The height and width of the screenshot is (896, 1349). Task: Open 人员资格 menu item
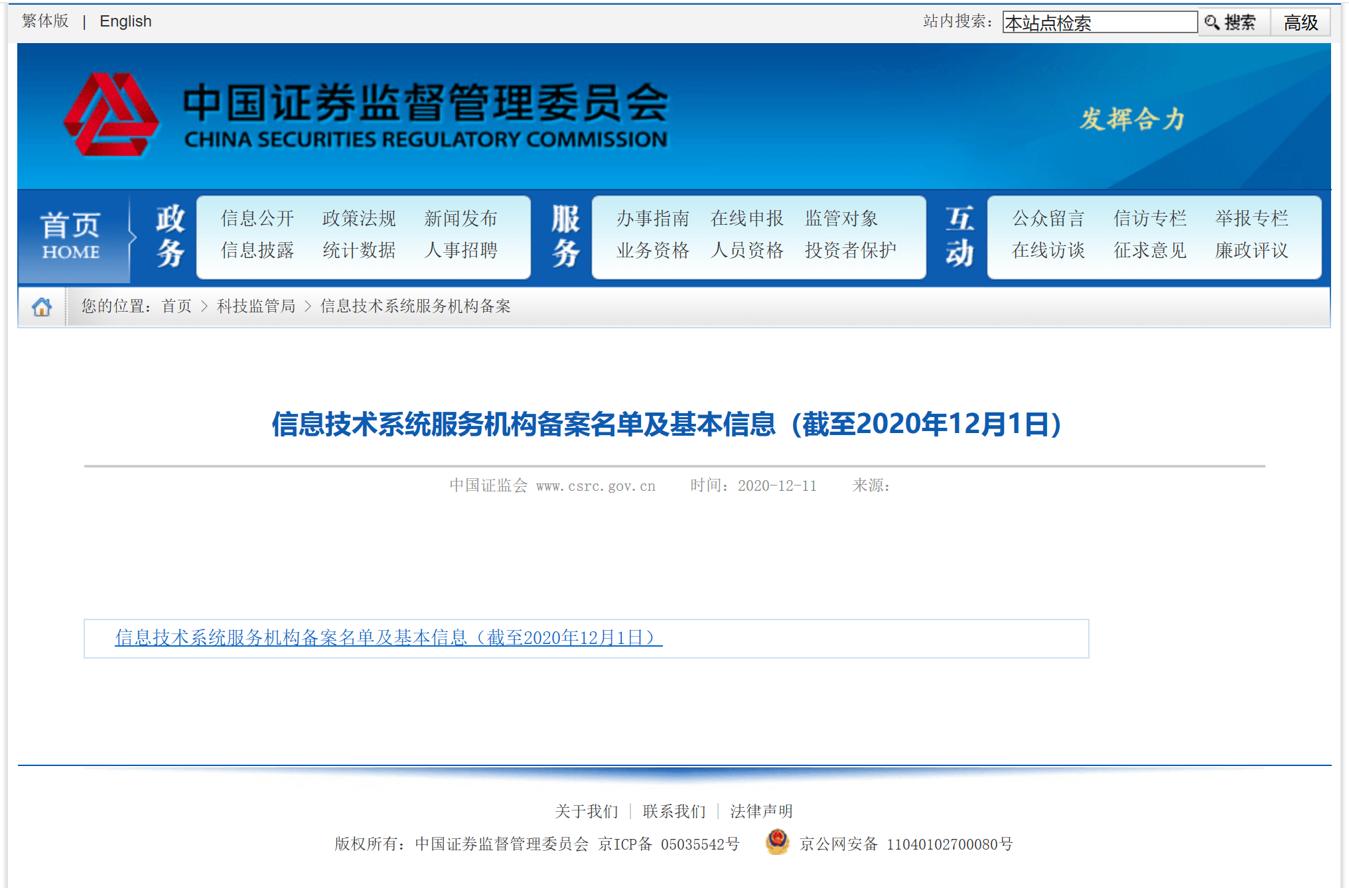[747, 250]
